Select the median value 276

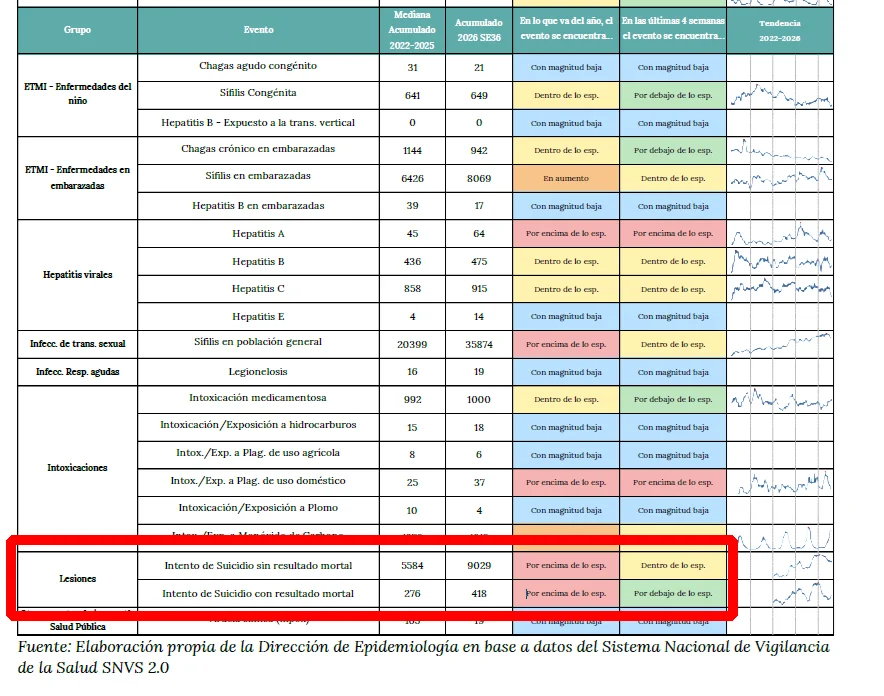click(x=412, y=593)
